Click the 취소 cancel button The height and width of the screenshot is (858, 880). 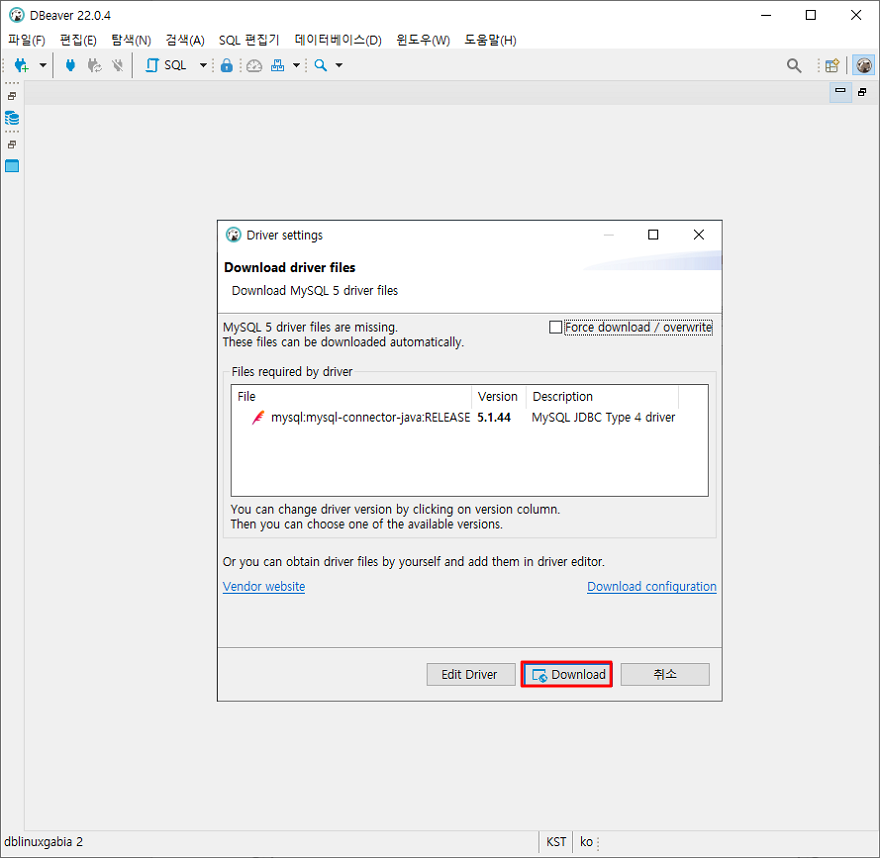point(665,675)
